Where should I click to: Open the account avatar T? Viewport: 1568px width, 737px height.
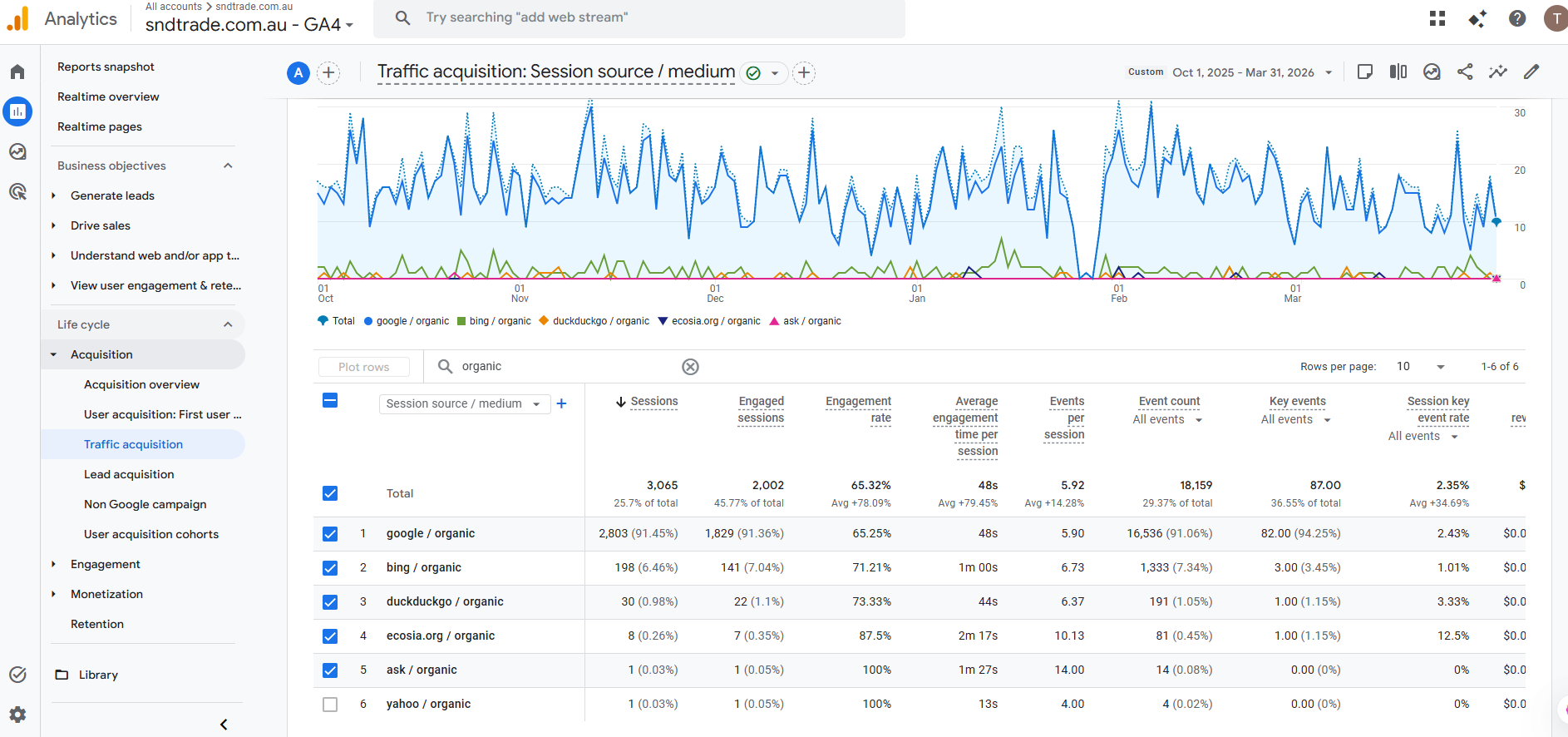[1556, 18]
